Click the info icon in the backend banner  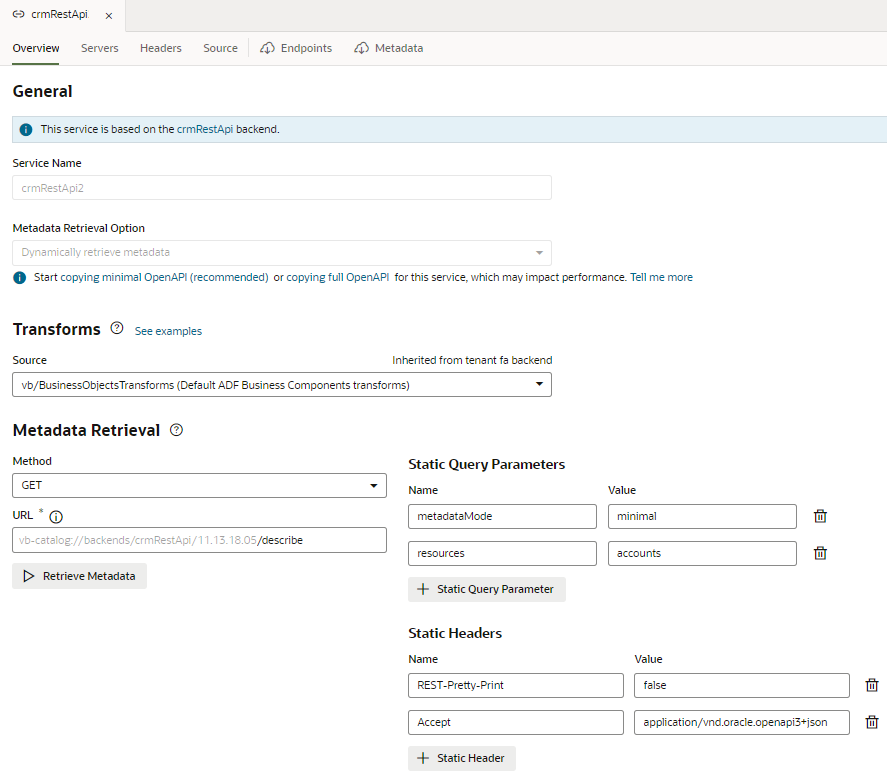pos(26,130)
